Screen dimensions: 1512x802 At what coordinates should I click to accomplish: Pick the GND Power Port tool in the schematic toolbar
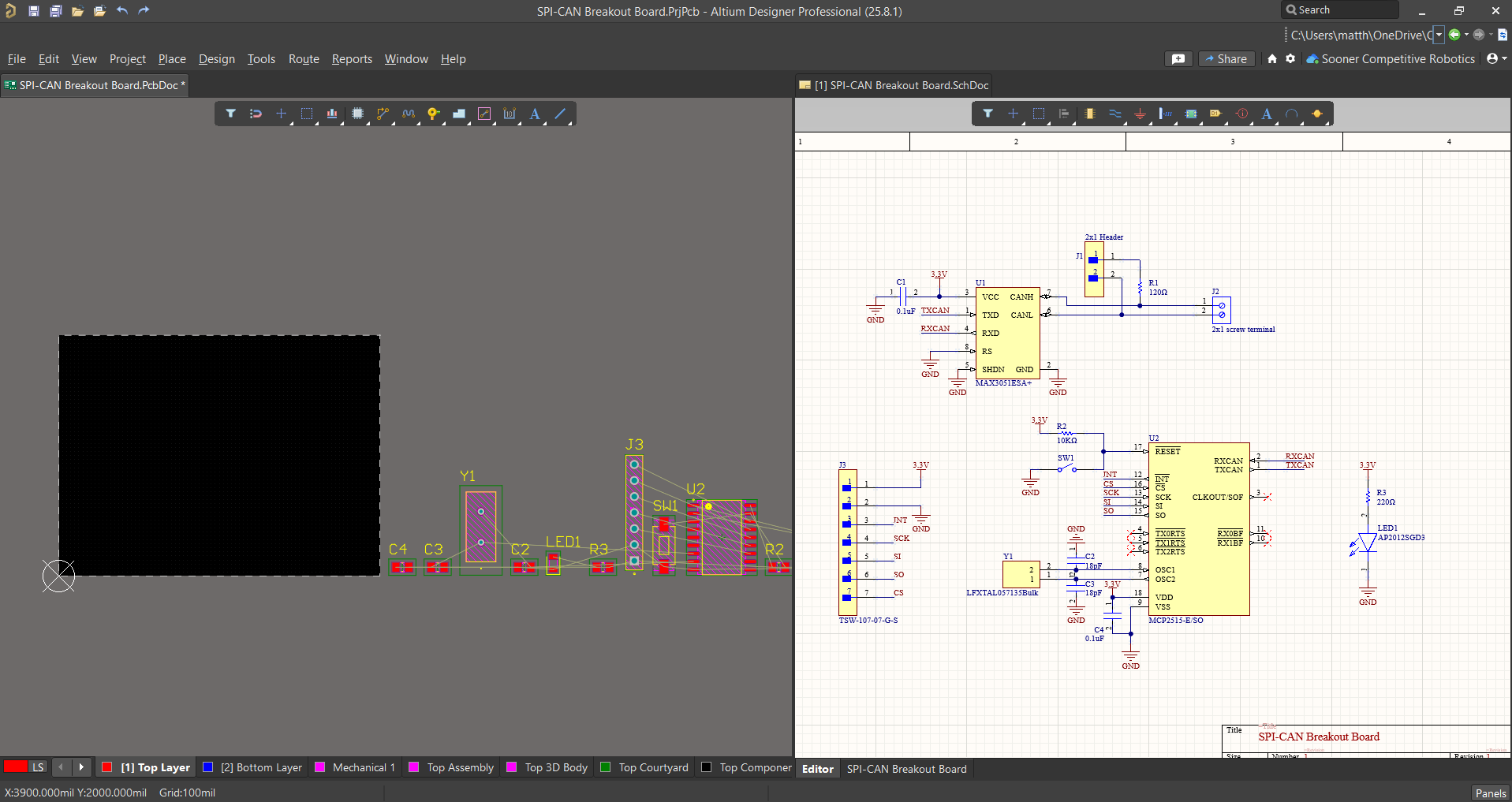coord(1140,114)
